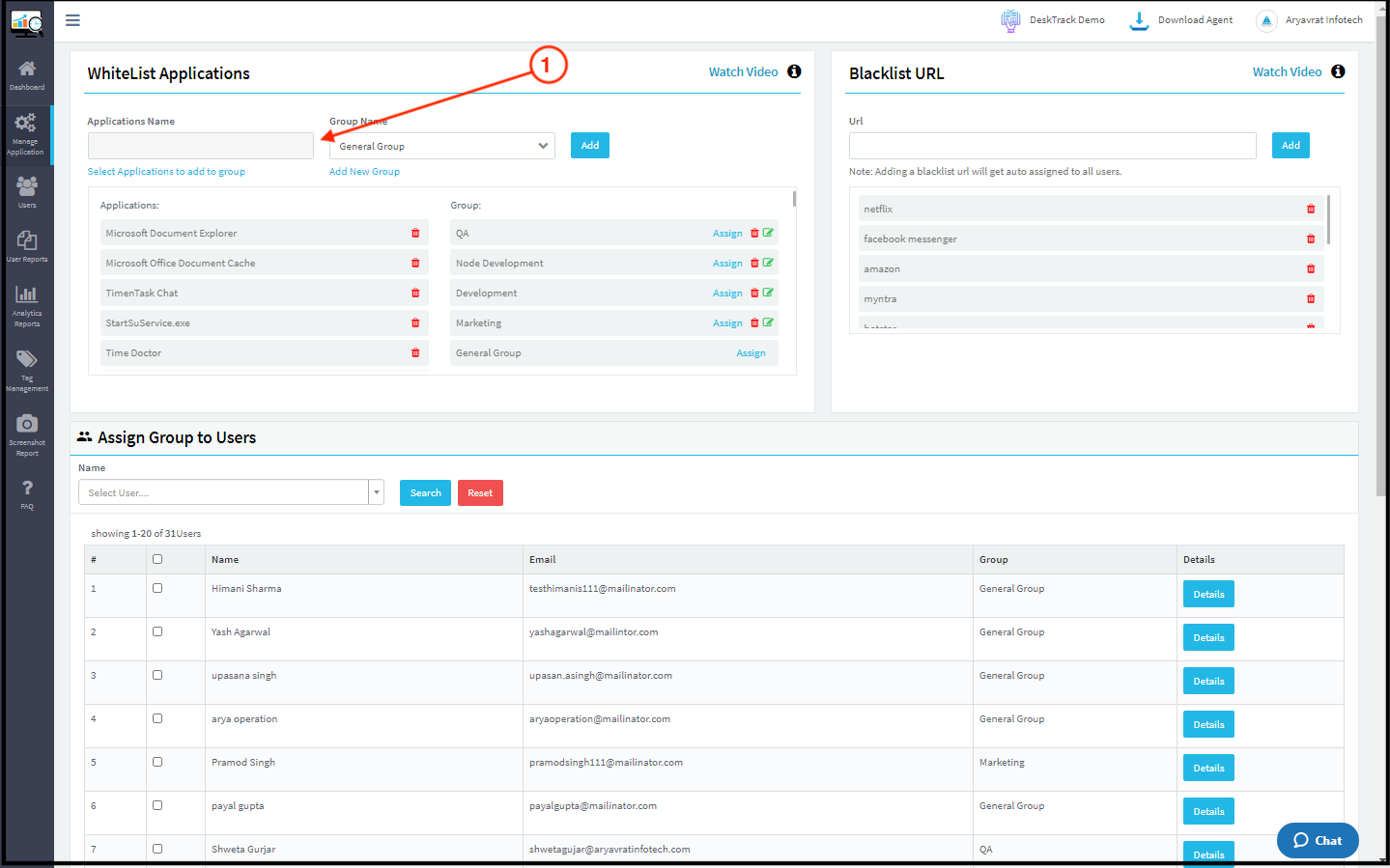Assign the General Group

click(x=751, y=353)
